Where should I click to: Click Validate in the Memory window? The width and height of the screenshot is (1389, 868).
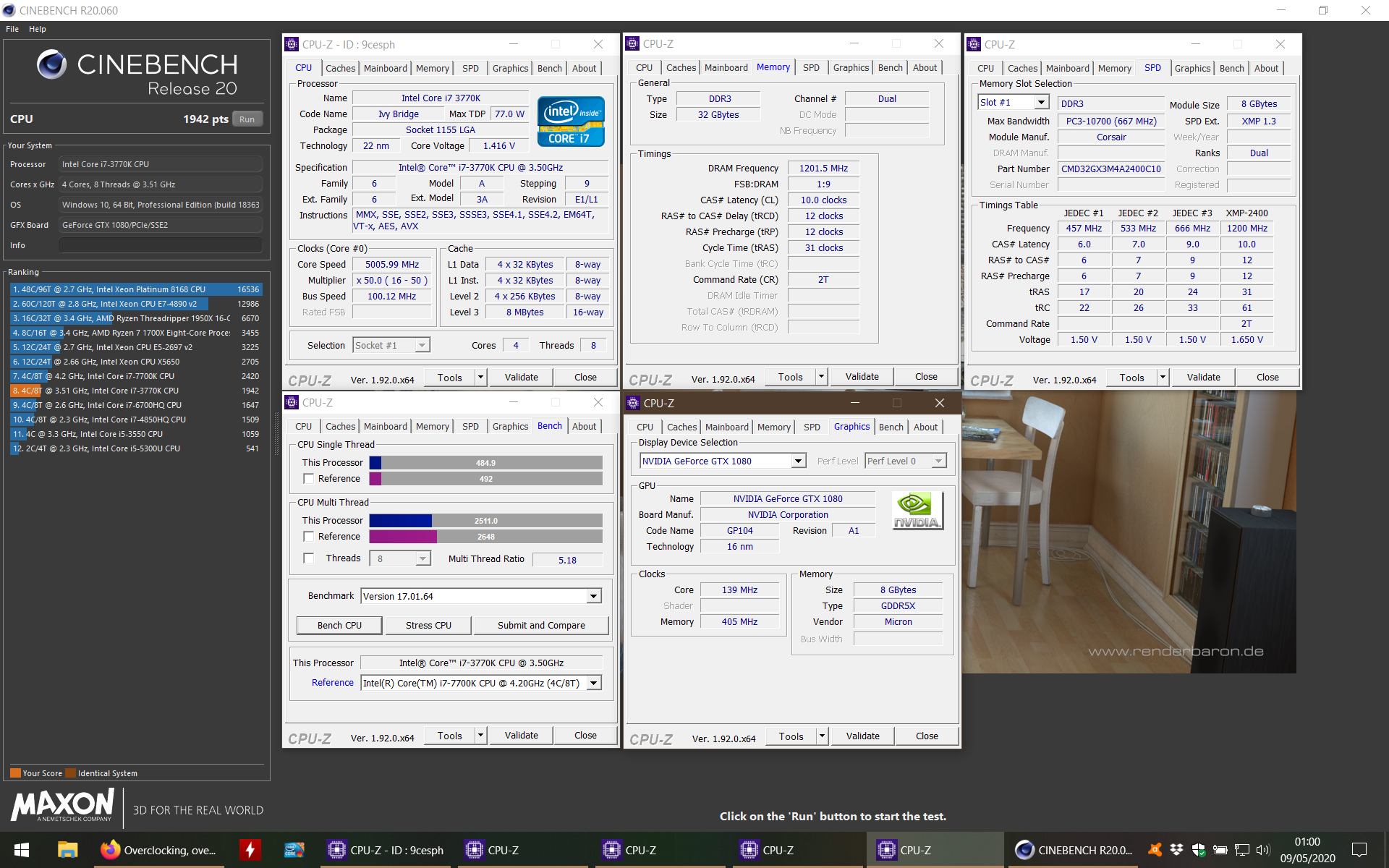[862, 376]
